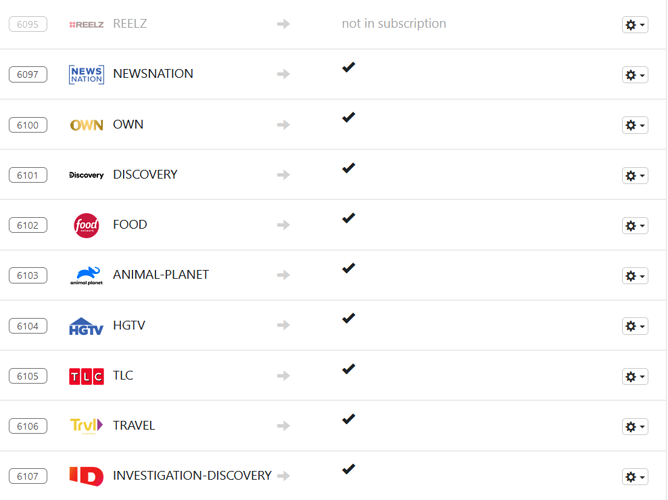The image size is (668, 500).
Task: Open settings dropdown for INVESTIGATION-DISCOVERY
Action: coord(634,477)
